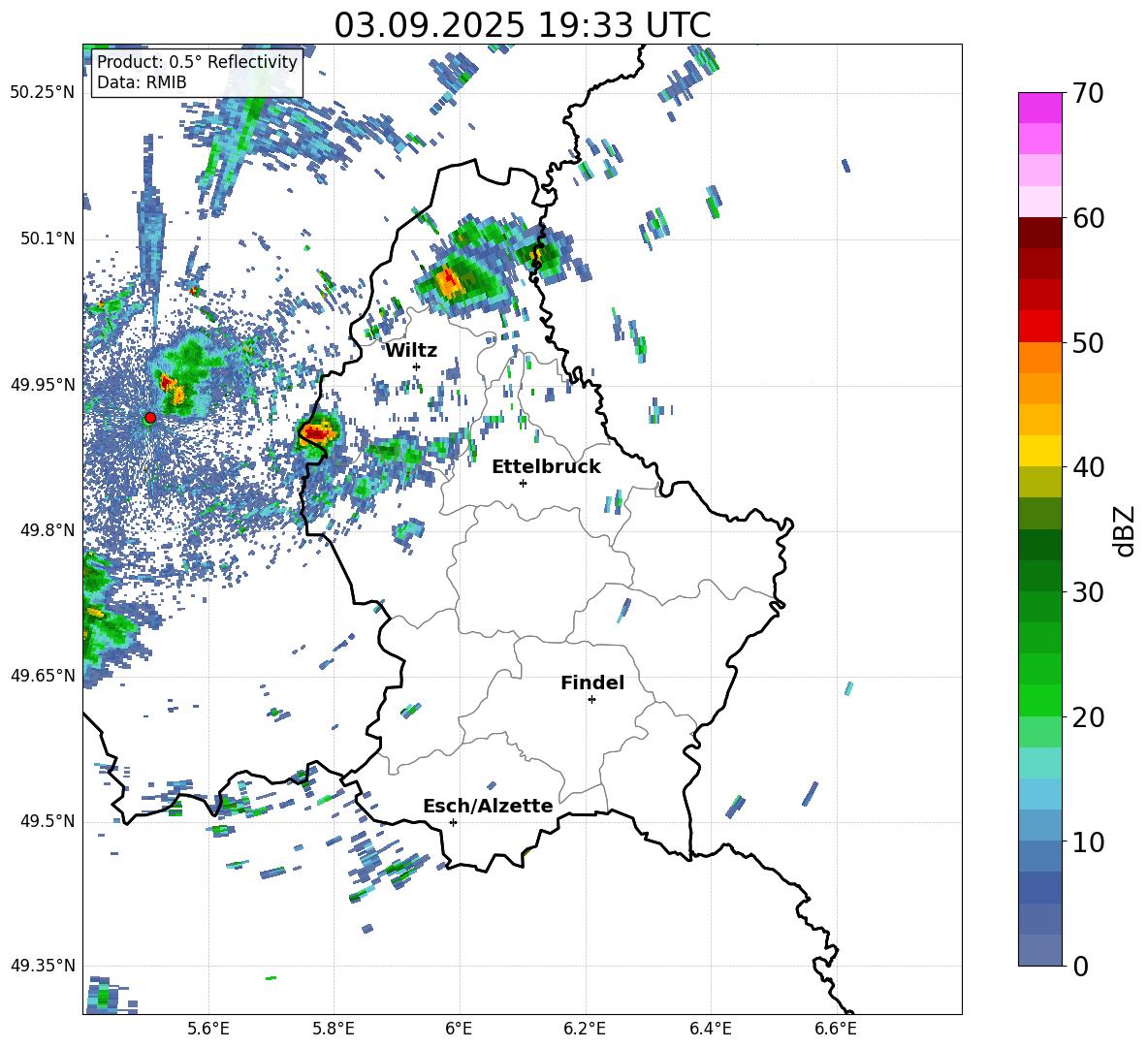This screenshot has height=1048, width=1148.
Task: Click the 6.6°E longitude tick label
Action: pos(836,1029)
